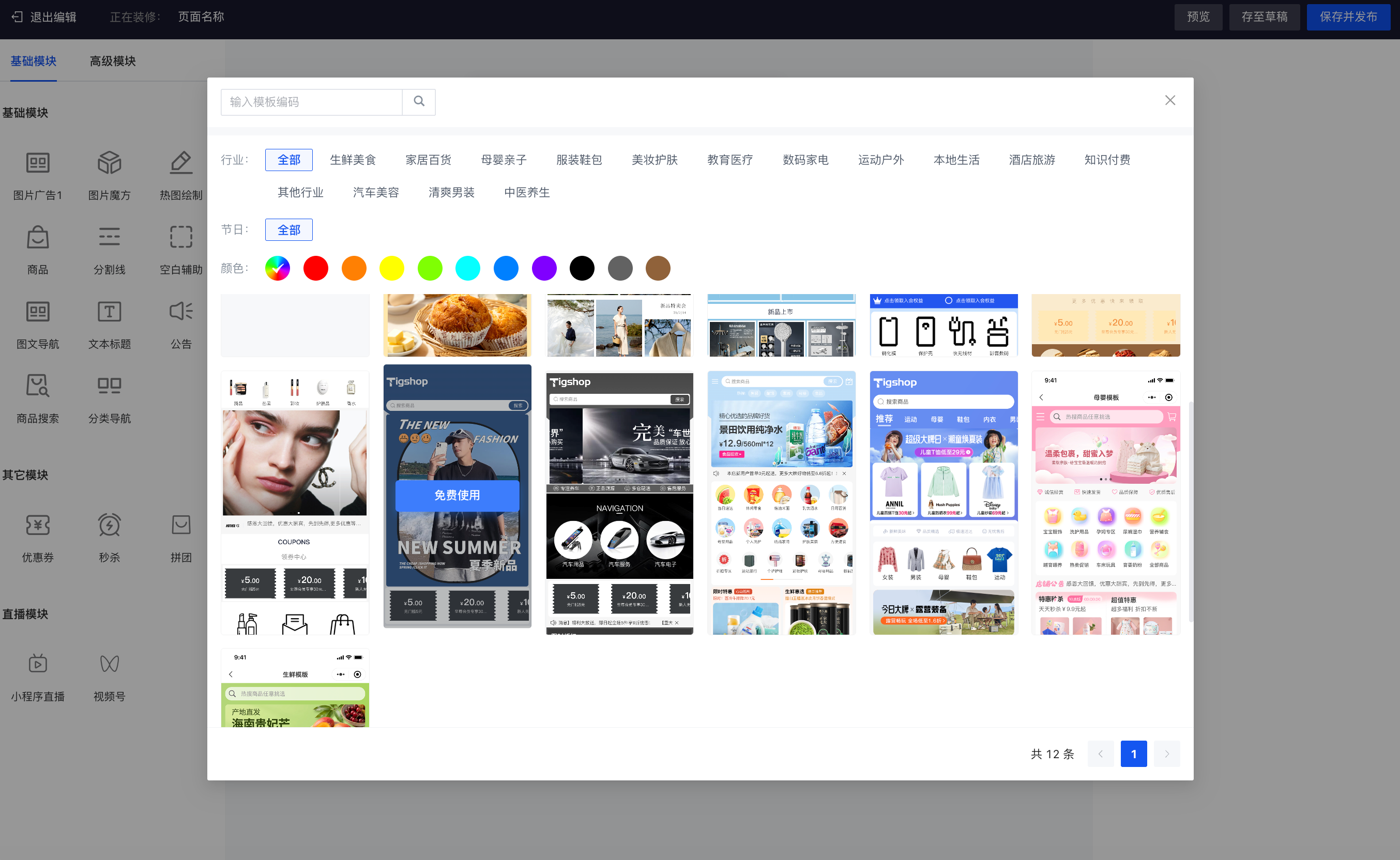Switch to the 高级模块 tab
This screenshot has width=1400, height=860.
(113, 61)
